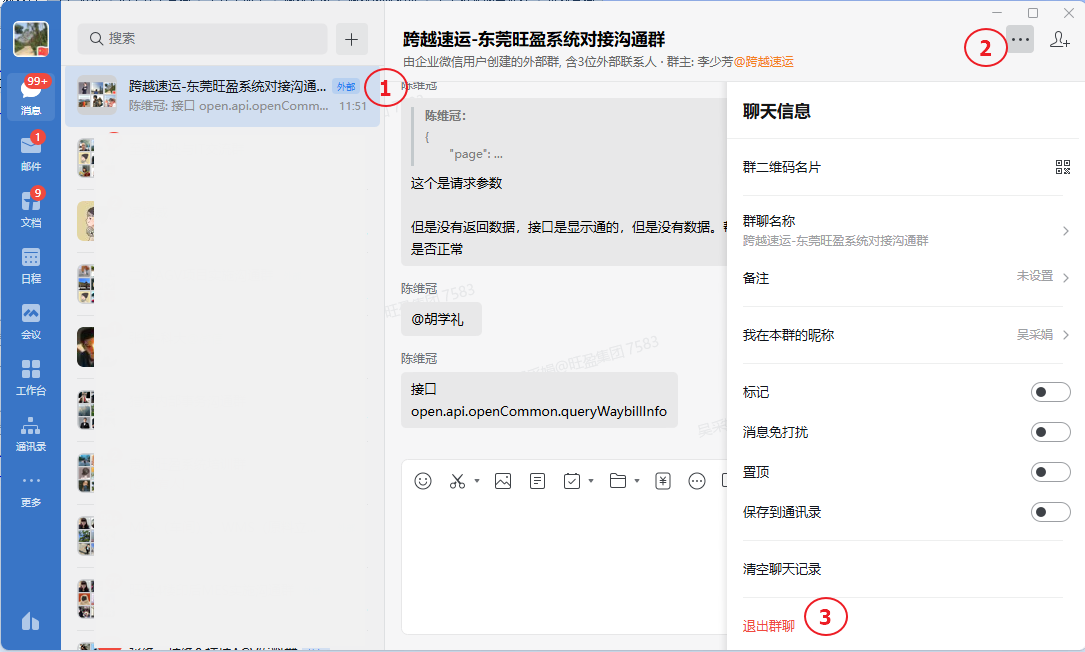
Task: Expand the 备注 chevron
Action: (1066, 278)
